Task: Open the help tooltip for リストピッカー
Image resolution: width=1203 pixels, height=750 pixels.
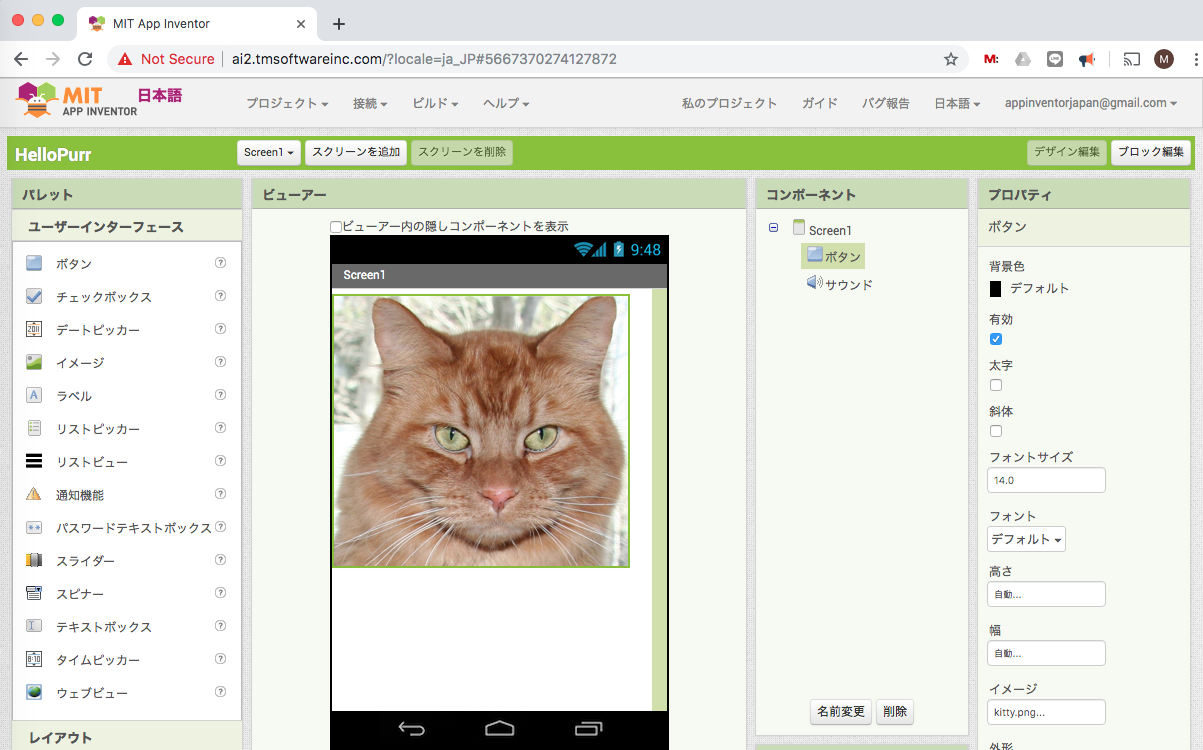Action: 220,428
